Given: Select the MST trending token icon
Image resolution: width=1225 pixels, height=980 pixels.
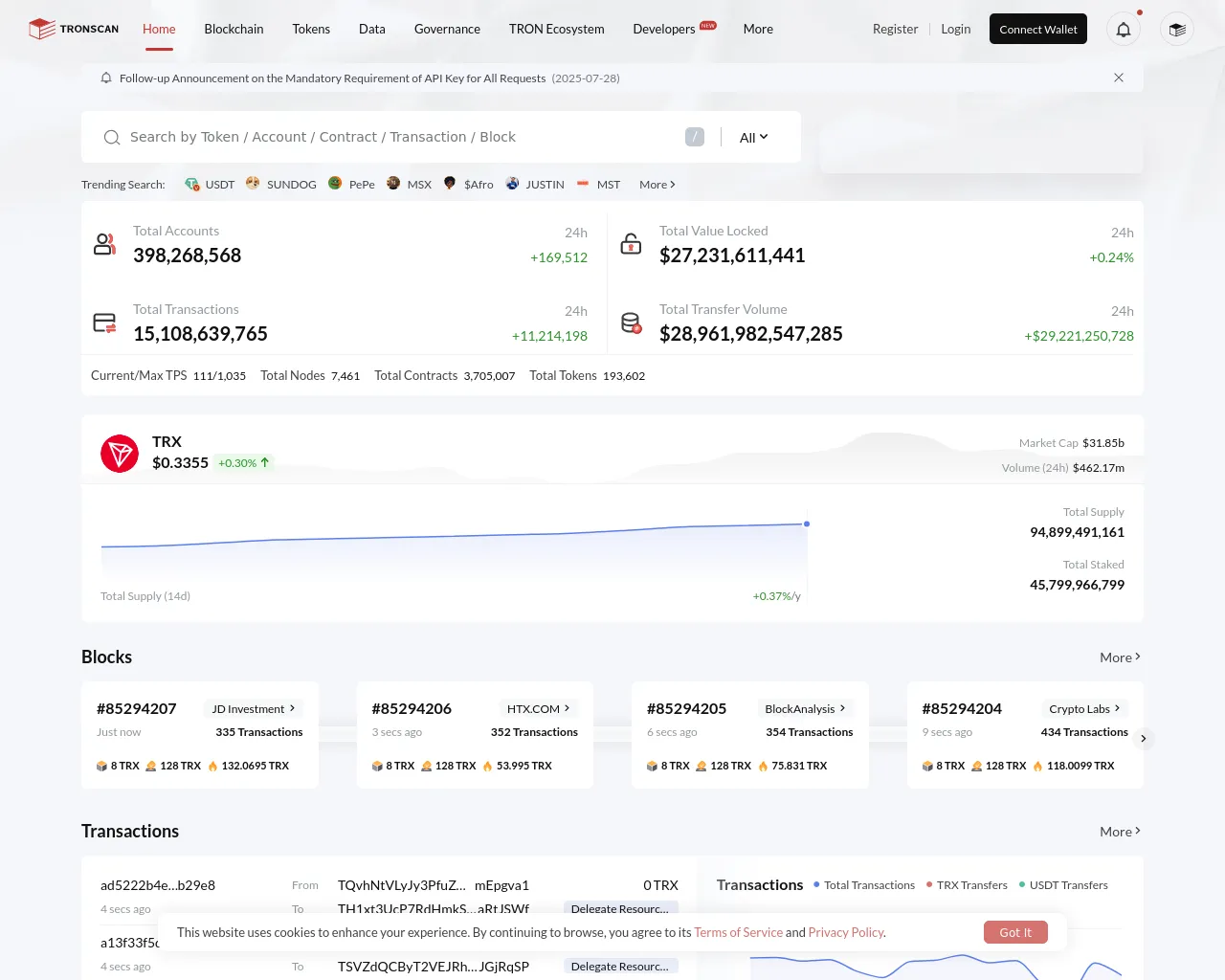Looking at the screenshot, I should point(583,183).
